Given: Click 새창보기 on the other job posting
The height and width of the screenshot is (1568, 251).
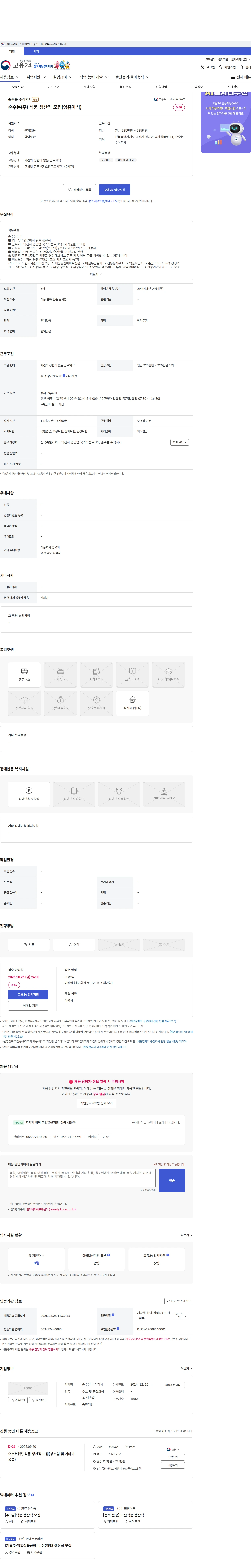Looking at the screenshot, I should (173, 1465).
